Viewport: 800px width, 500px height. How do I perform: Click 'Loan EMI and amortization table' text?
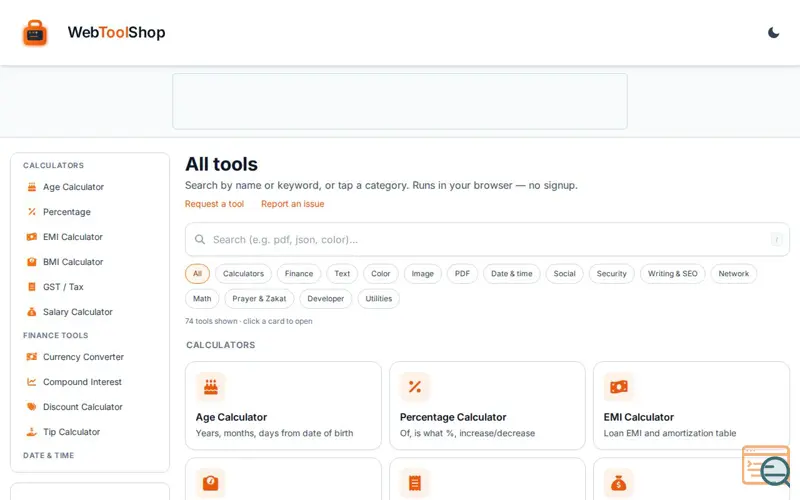(x=670, y=433)
